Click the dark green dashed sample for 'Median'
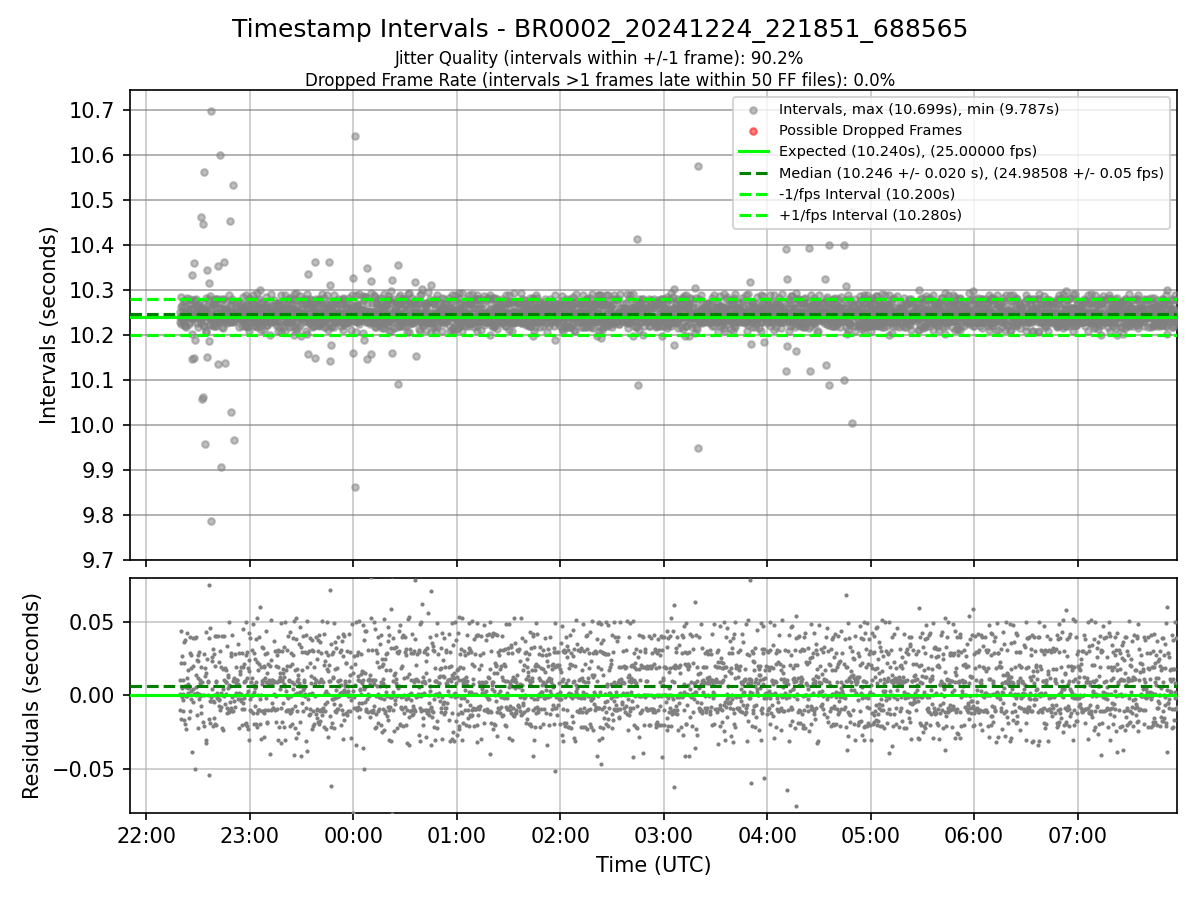This screenshot has height=900, width=1200. click(x=753, y=172)
